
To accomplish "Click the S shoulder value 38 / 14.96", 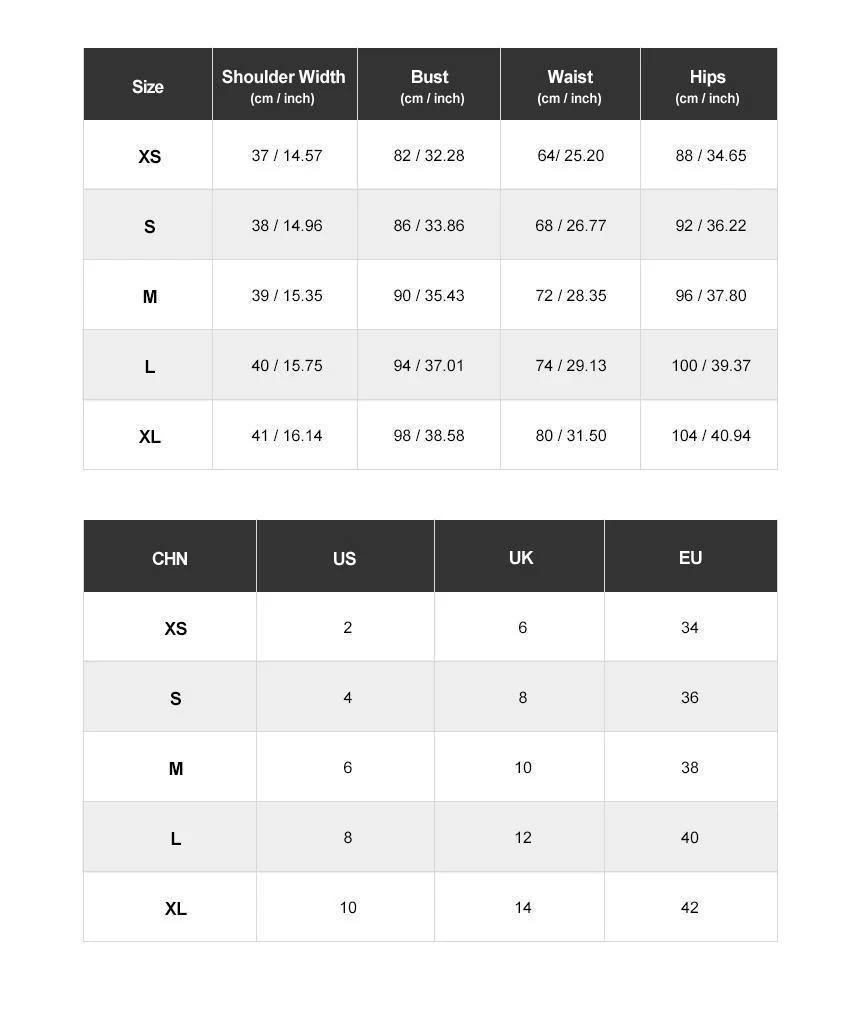I will [x=287, y=225].
